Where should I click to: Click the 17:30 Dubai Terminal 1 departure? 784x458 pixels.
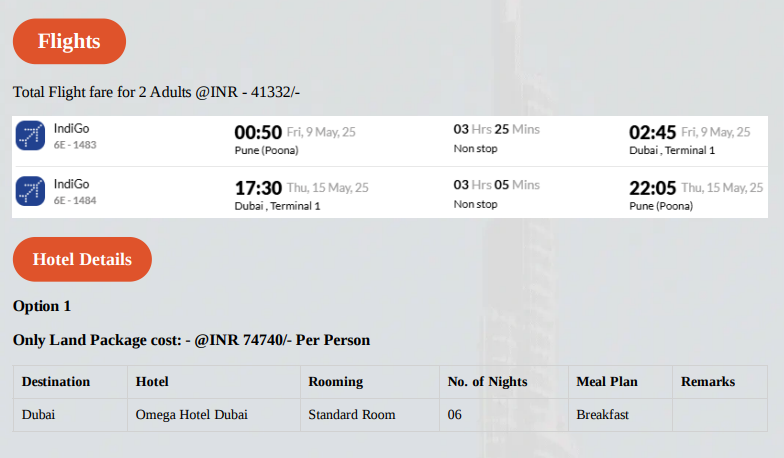pyautogui.click(x=258, y=188)
